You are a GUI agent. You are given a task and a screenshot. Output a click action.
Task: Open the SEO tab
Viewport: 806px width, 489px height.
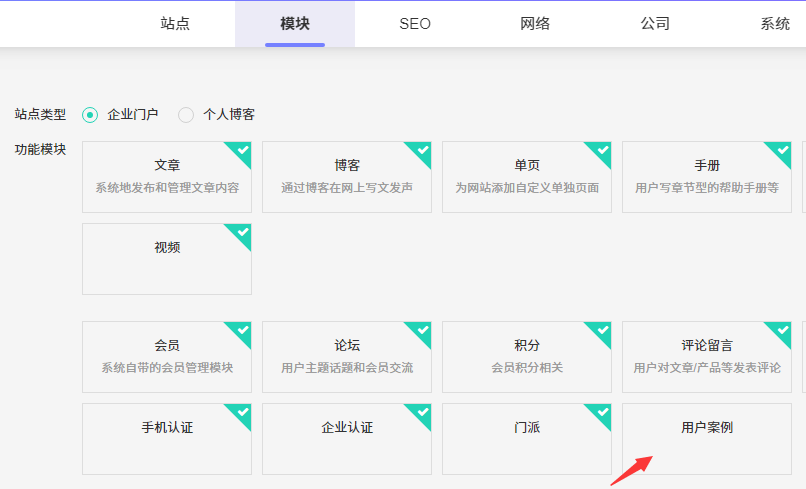[x=415, y=24]
